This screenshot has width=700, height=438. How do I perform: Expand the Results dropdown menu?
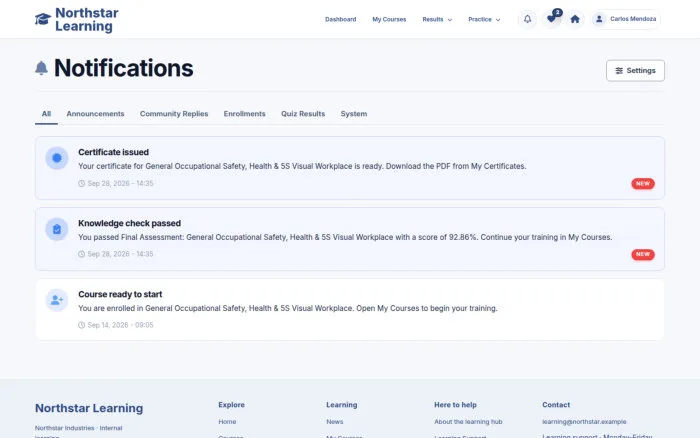tap(437, 19)
